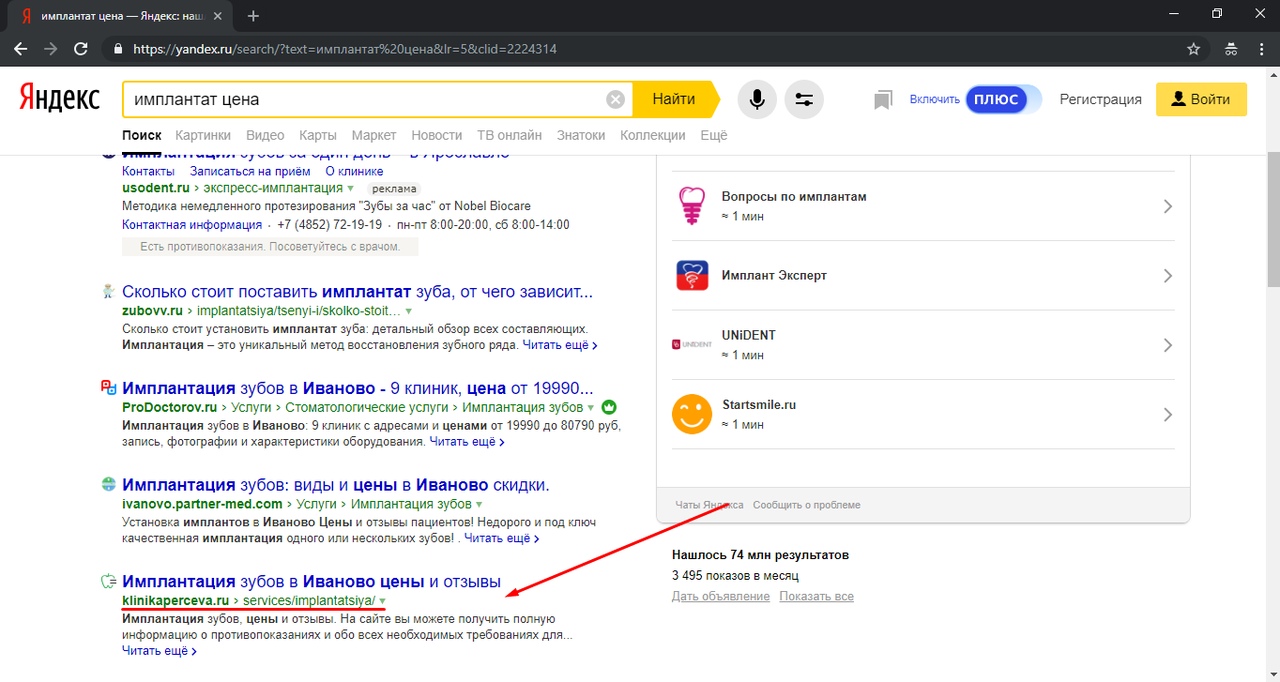Open the Имплант Эксперт row chevron

[x=1168, y=275]
